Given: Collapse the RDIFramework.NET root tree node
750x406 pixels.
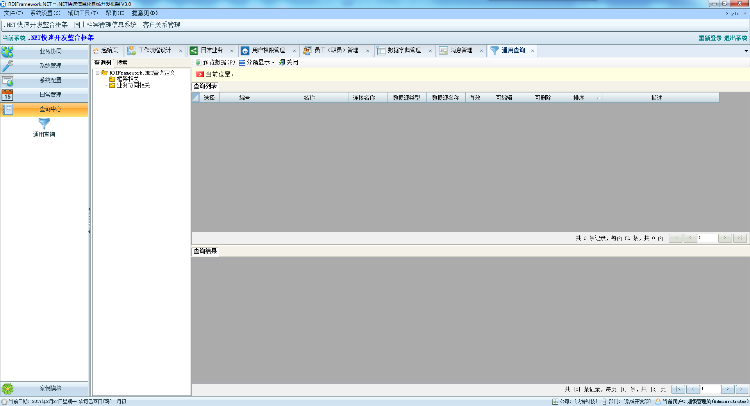Looking at the screenshot, I should pos(98,73).
